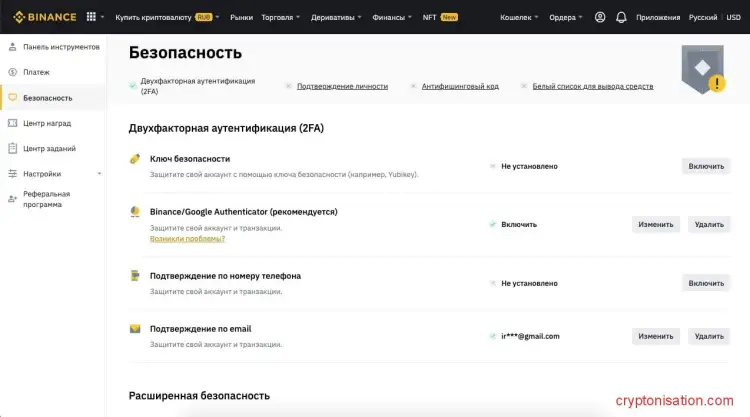The height and width of the screenshot is (417, 750).
Task: Click the Центр заданий clipboard icon
Action: pos(12,148)
